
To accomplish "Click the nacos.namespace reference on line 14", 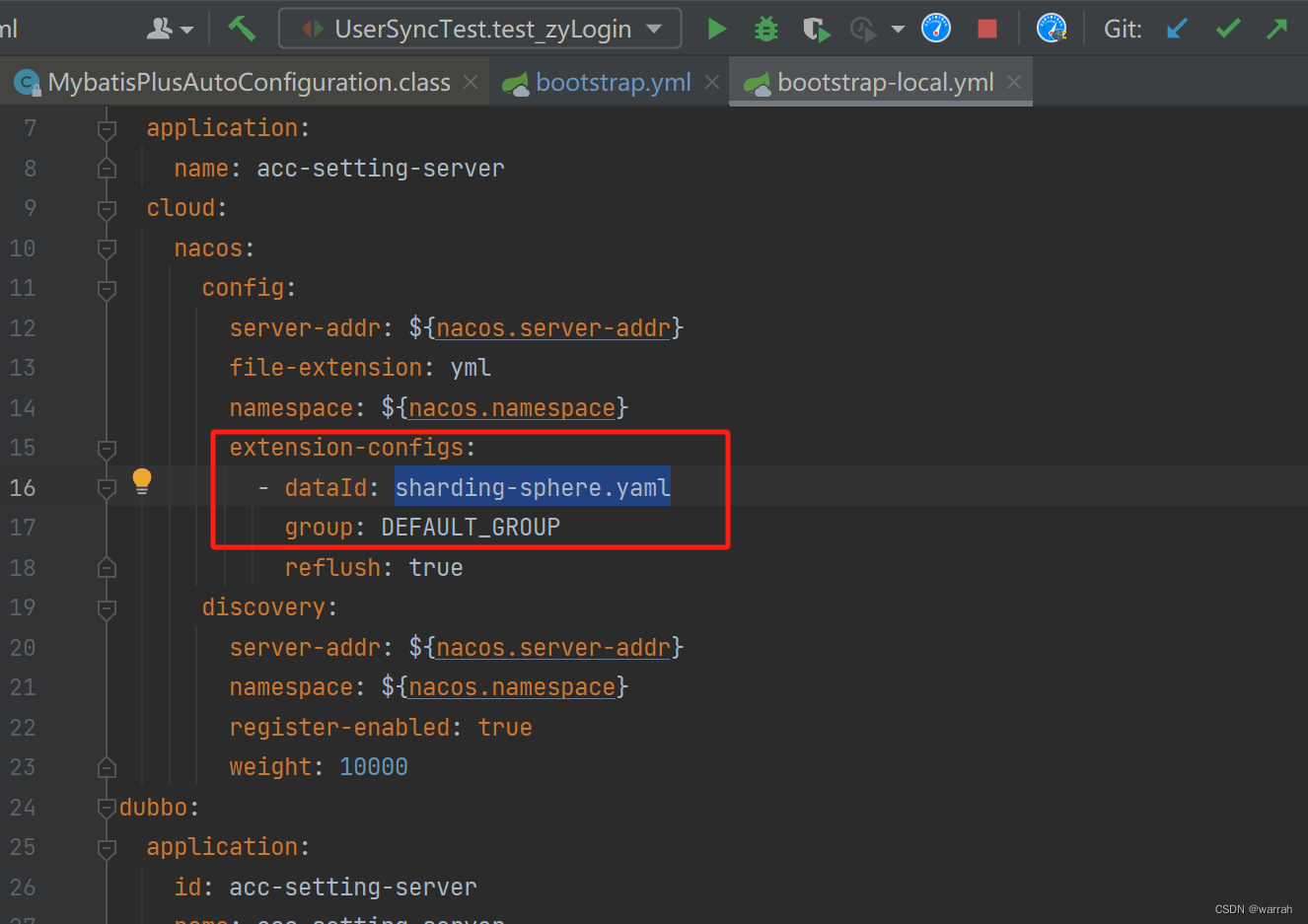I will 512,407.
